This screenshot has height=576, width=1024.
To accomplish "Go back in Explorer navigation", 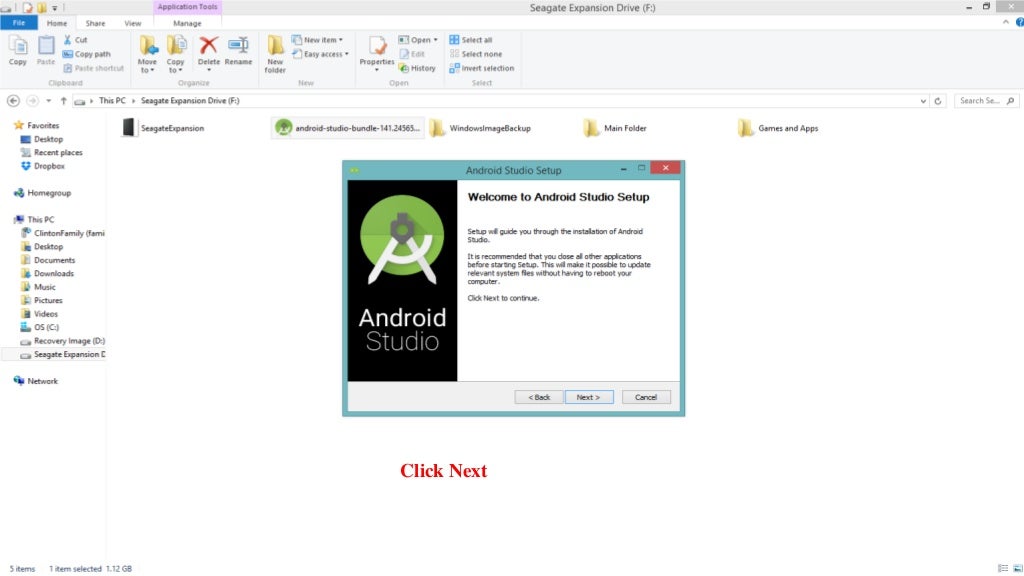I will click(13, 101).
